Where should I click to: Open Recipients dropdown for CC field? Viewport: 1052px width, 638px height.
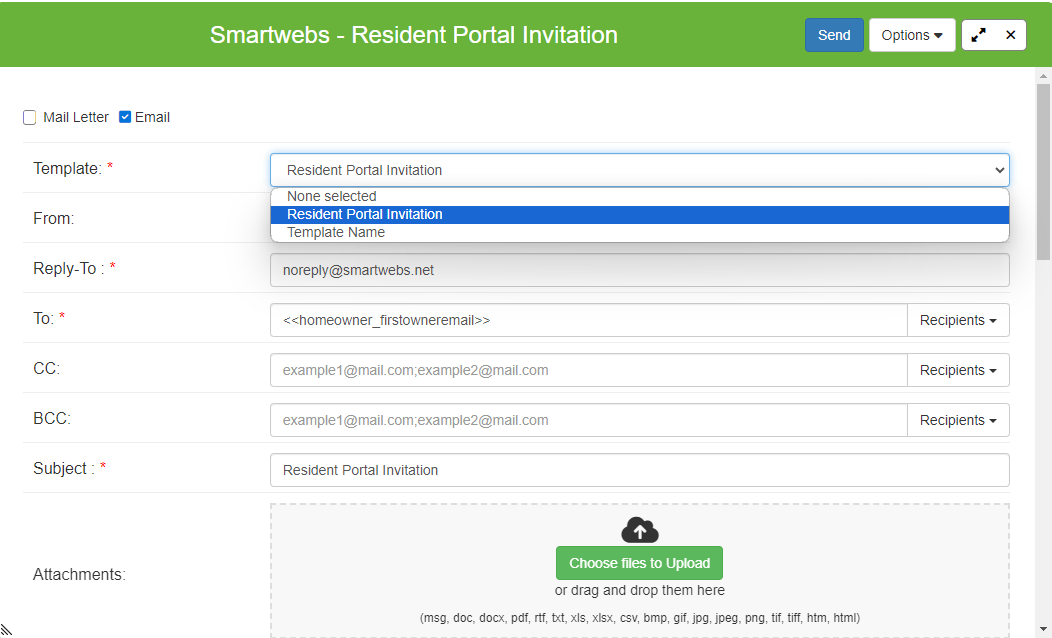coord(957,370)
